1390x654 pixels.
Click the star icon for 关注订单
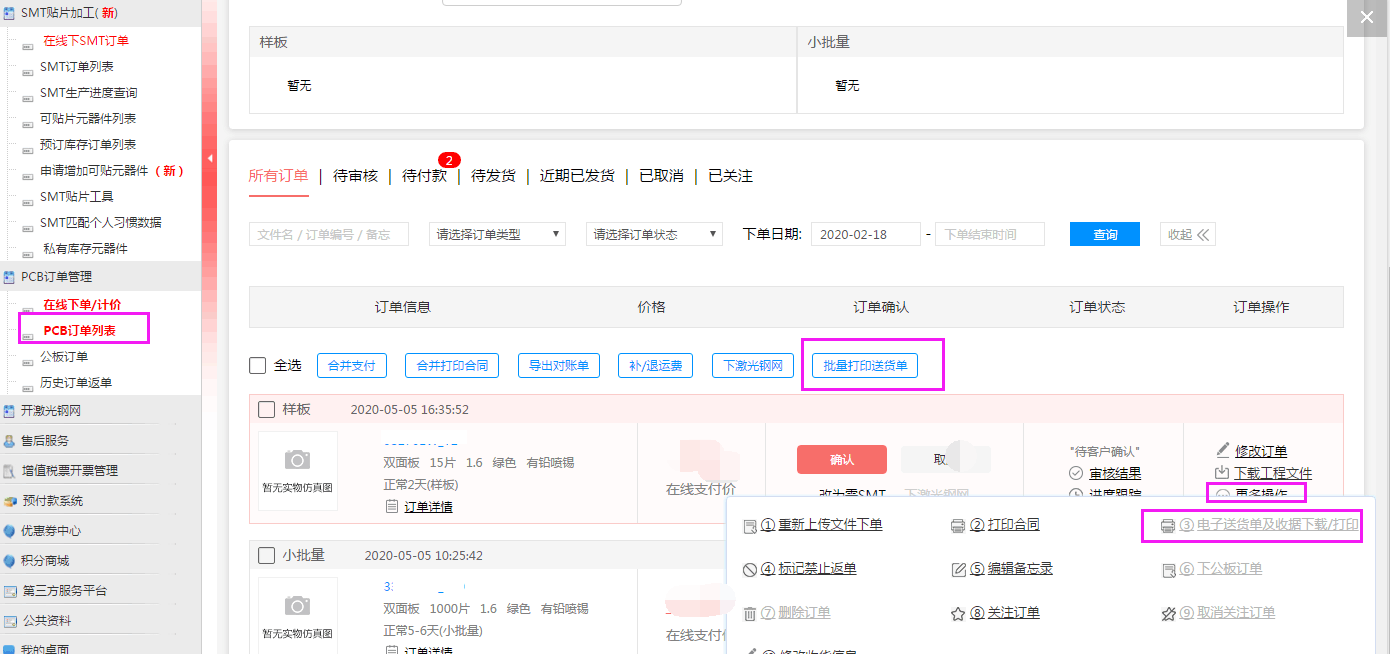957,613
